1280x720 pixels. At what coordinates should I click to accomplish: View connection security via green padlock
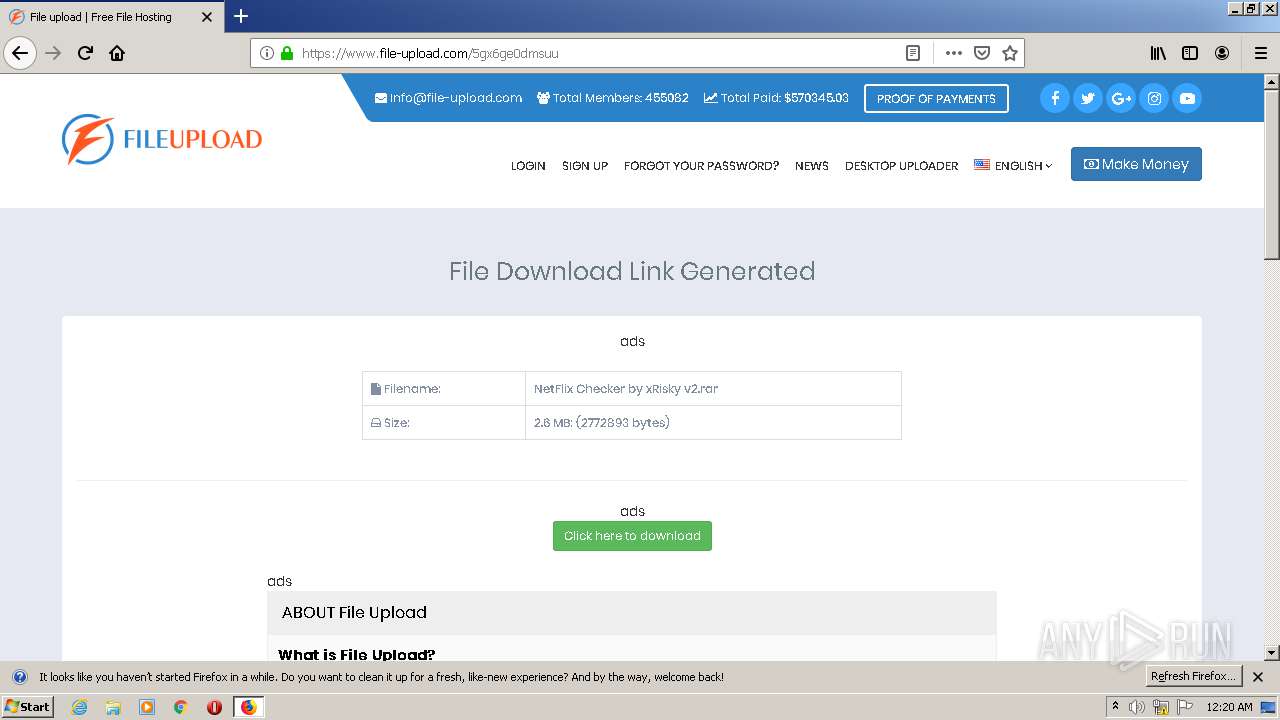pyautogui.click(x=287, y=53)
